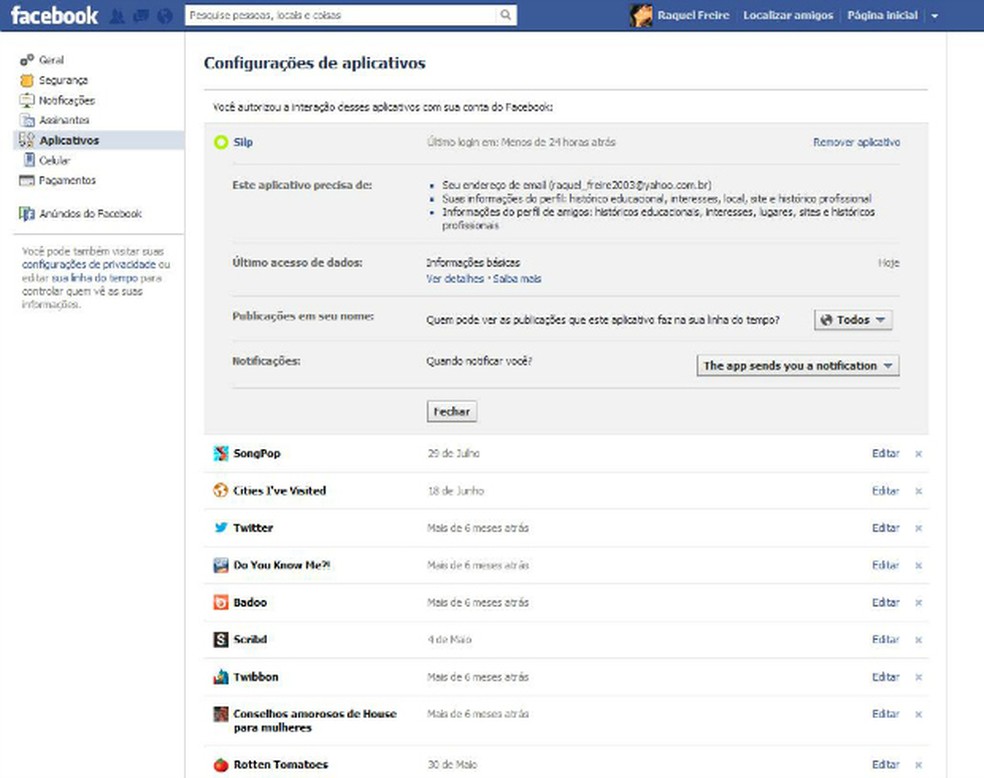Remove SongPop with its X button
The width and height of the screenshot is (984, 778).
[918, 454]
